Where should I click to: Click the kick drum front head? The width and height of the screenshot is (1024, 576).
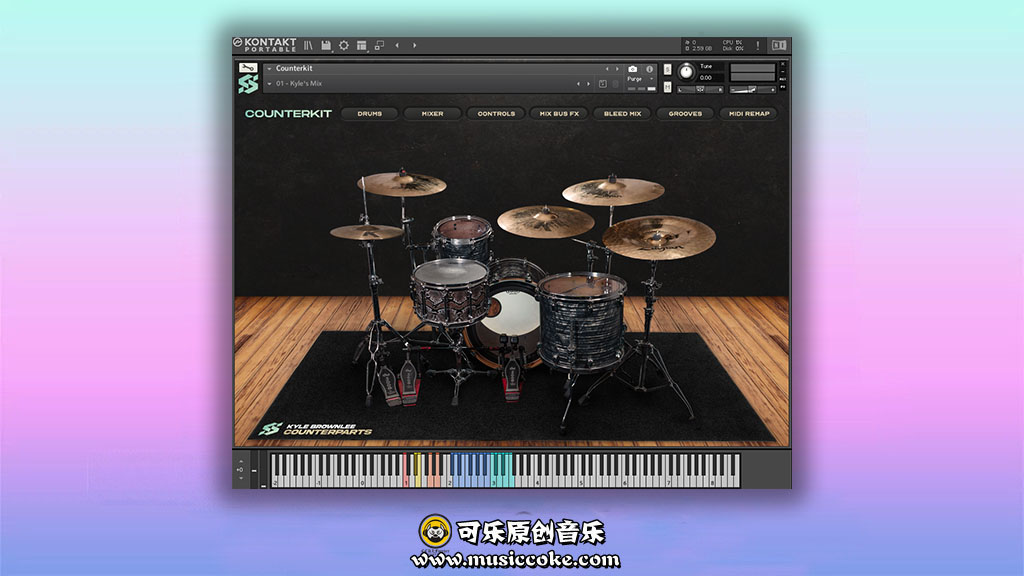pyautogui.click(x=513, y=321)
